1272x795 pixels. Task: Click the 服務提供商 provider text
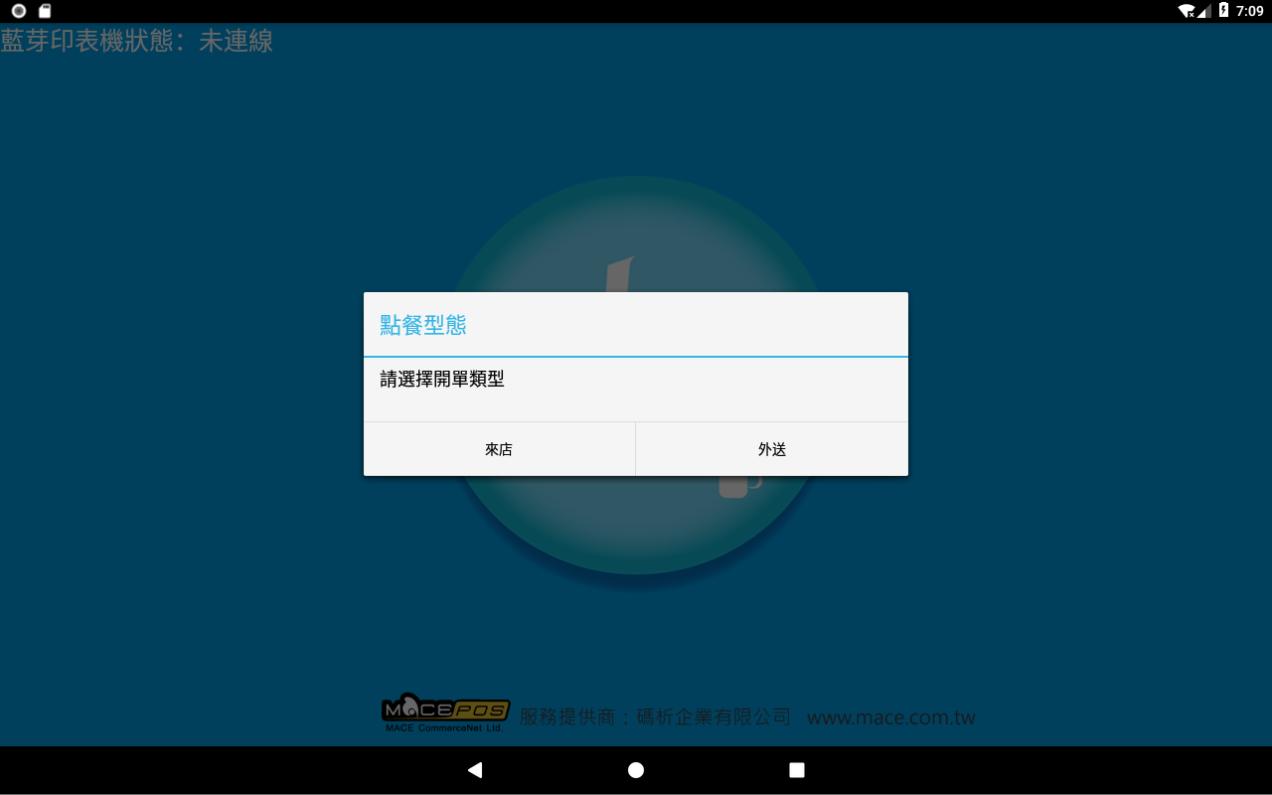click(x=655, y=717)
